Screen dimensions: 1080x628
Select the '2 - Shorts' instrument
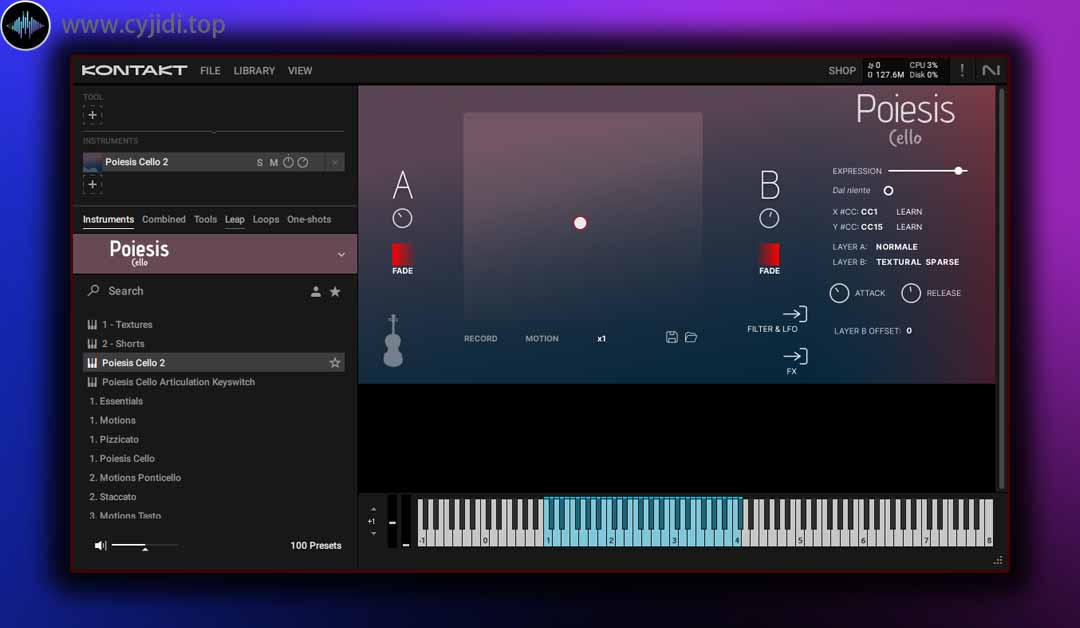click(214, 344)
